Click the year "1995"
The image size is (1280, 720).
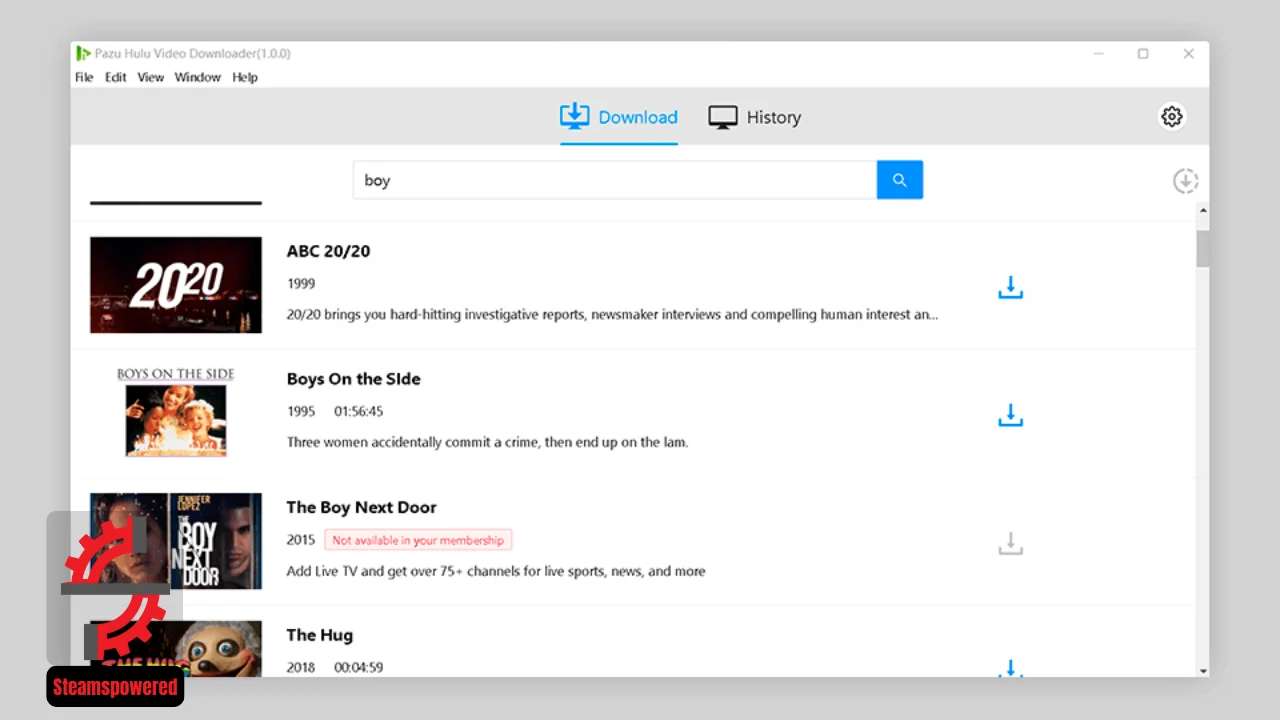[301, 411]
